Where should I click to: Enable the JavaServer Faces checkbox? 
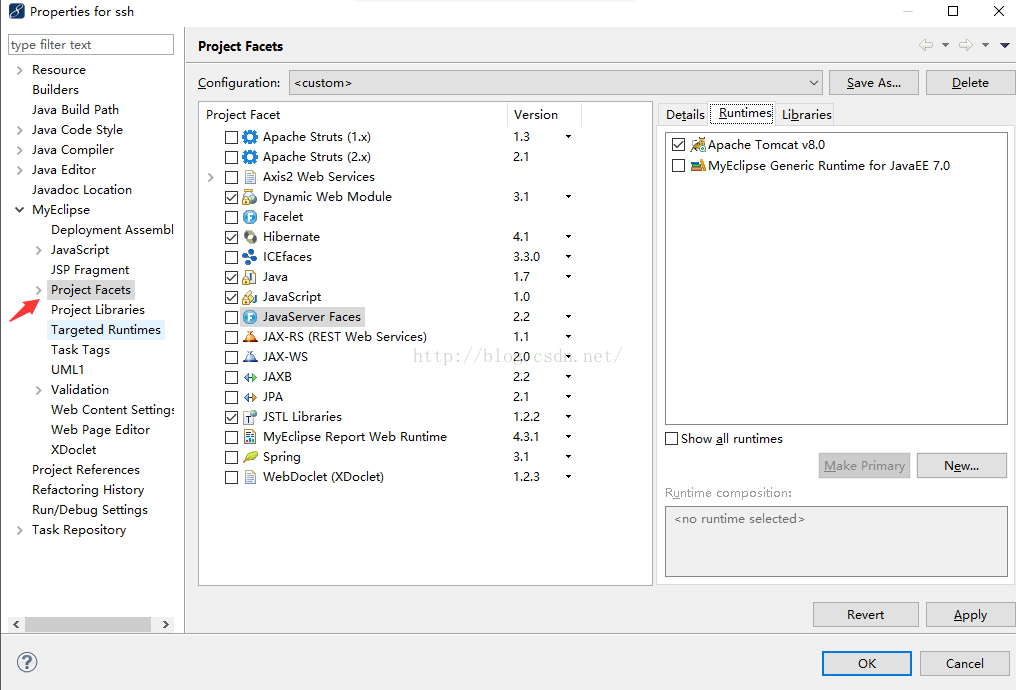pyautogui.click(x=231, y=317)
